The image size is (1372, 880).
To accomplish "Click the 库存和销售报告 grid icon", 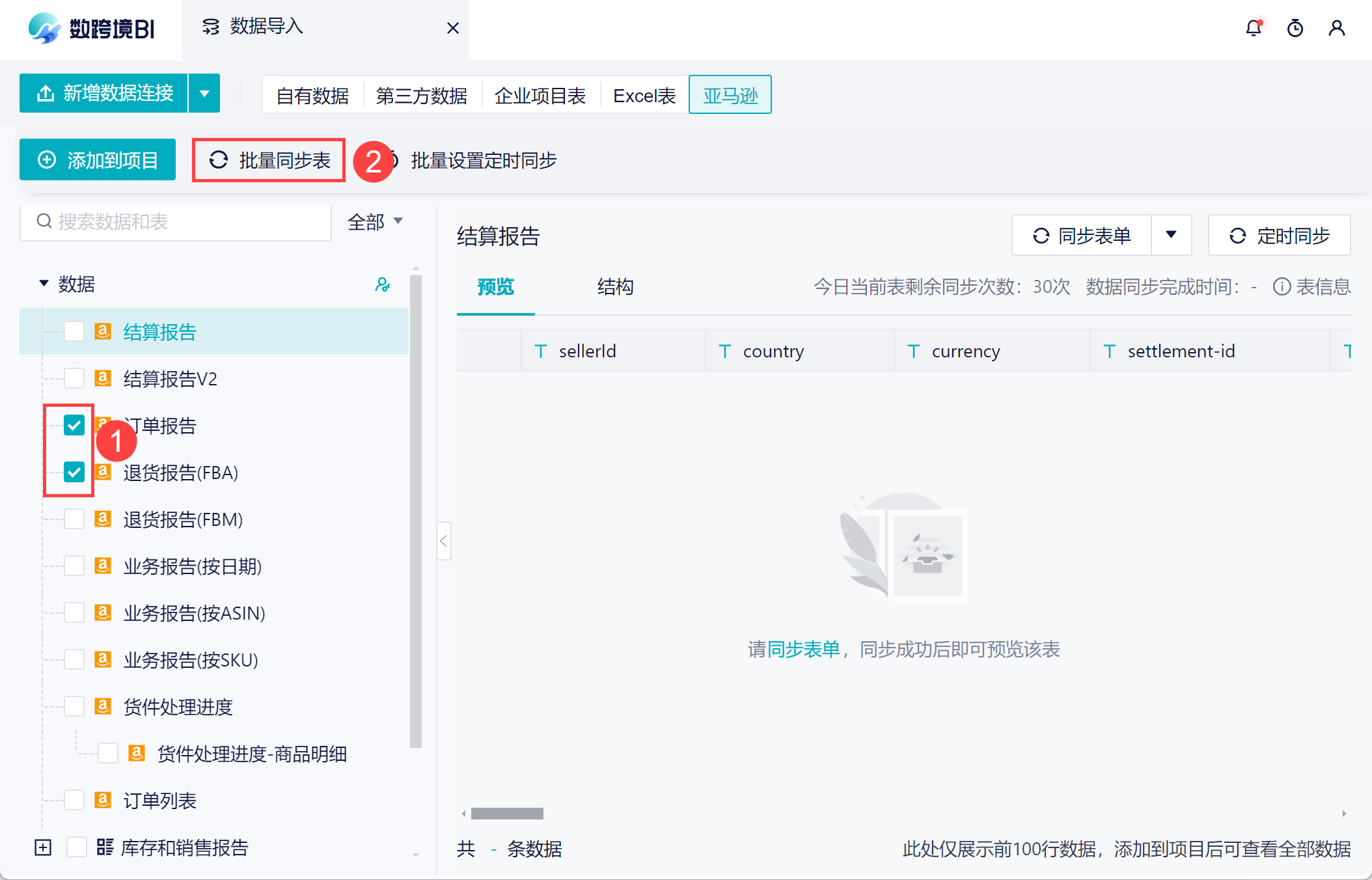I will click(105, 847).
